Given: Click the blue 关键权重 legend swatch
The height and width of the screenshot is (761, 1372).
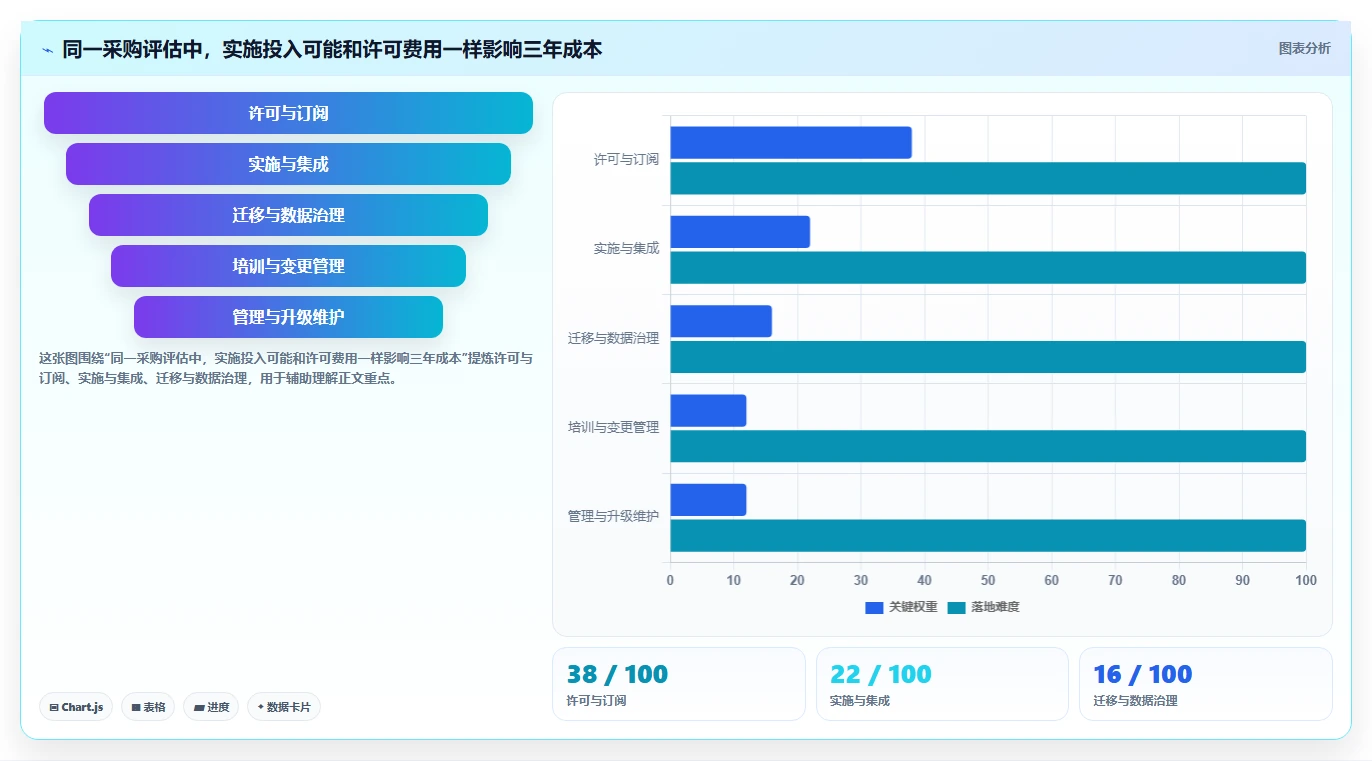Looking at the screenshot, I should tap(875, 607).
